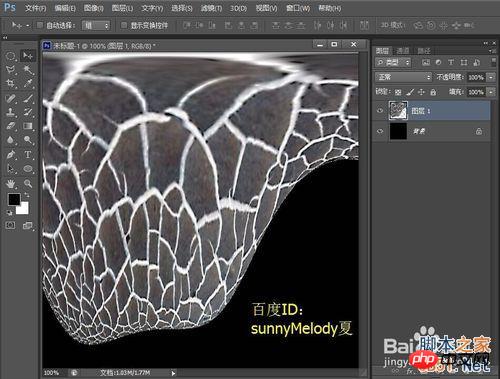Select the Polygonal Lasso tool

[11, 70]
